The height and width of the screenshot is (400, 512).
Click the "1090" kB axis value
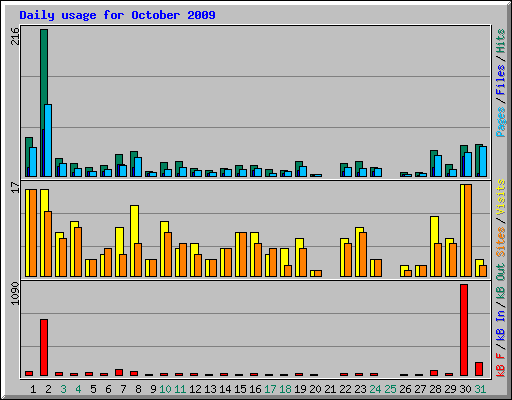(15, 293)
